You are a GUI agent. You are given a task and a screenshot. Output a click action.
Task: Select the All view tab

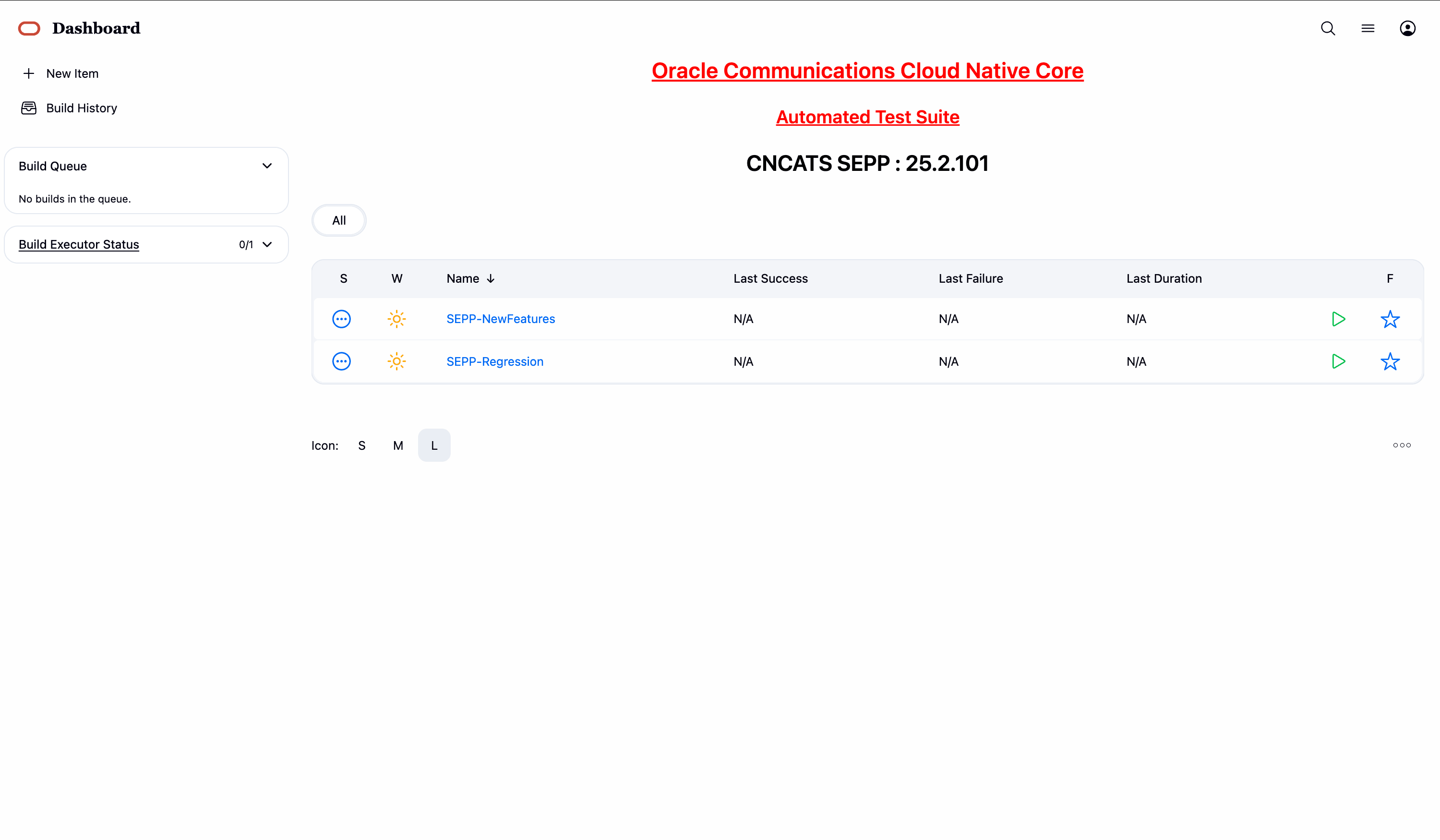(339, 221)
